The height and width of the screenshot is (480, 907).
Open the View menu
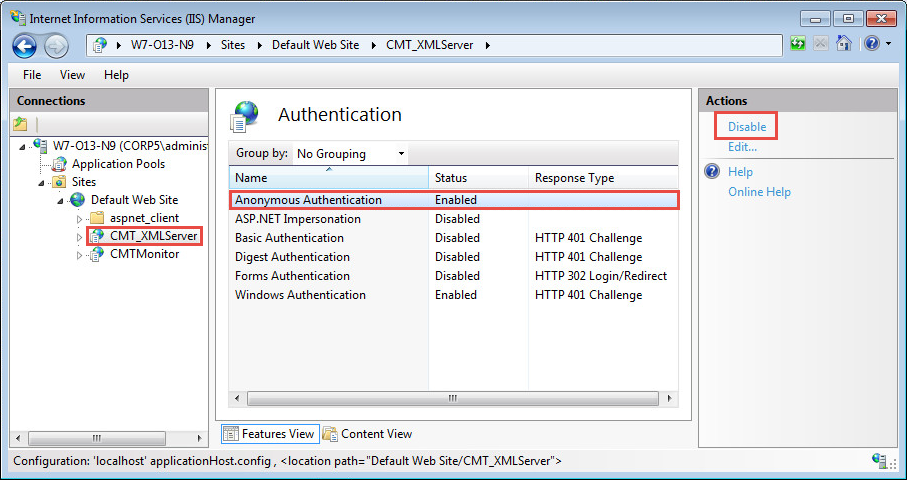tap(72, 75)
